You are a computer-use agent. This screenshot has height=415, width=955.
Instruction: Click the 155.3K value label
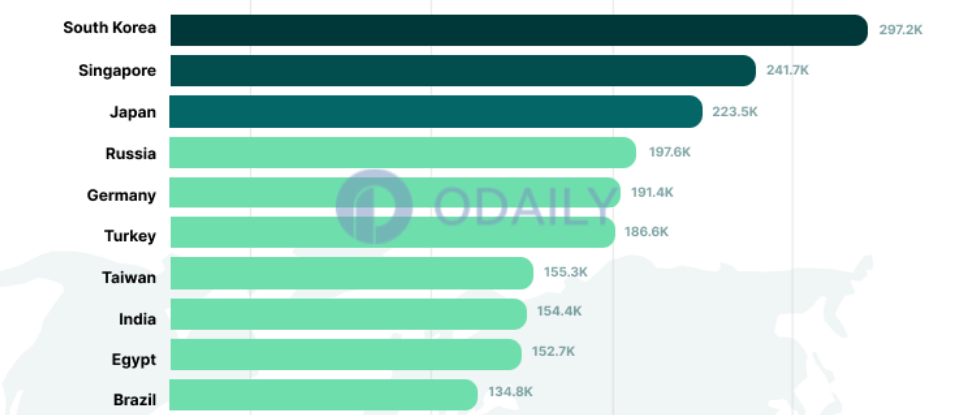[x=566, y=272]
